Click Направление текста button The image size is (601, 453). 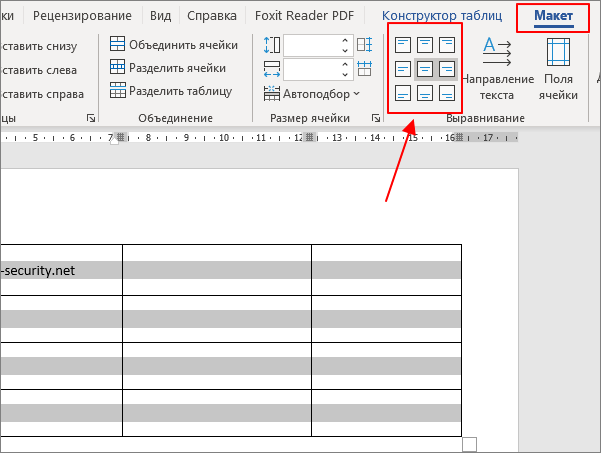[x=497, y=69]
